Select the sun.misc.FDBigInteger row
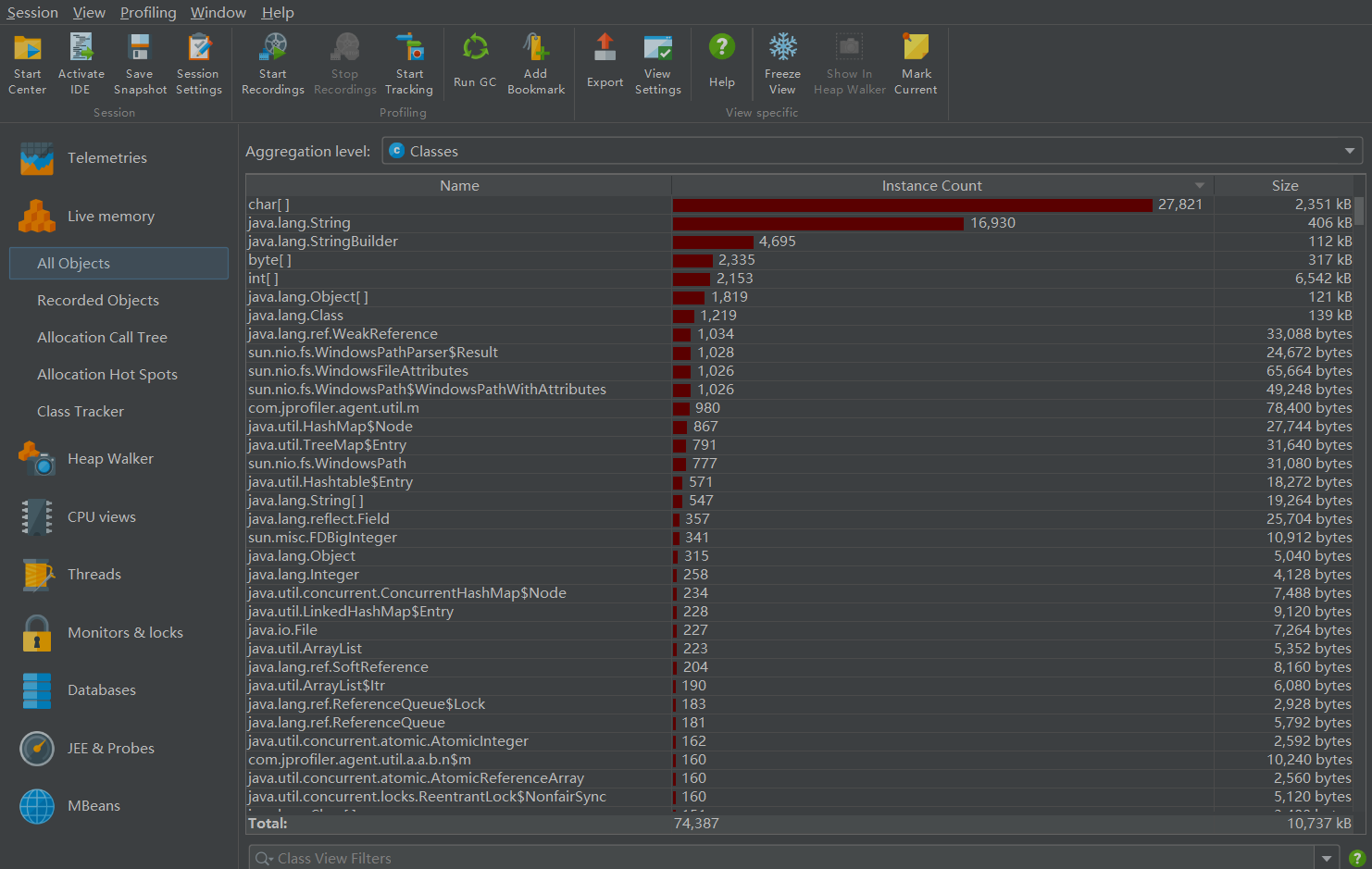1372x869 pixels. coord(800,538)
